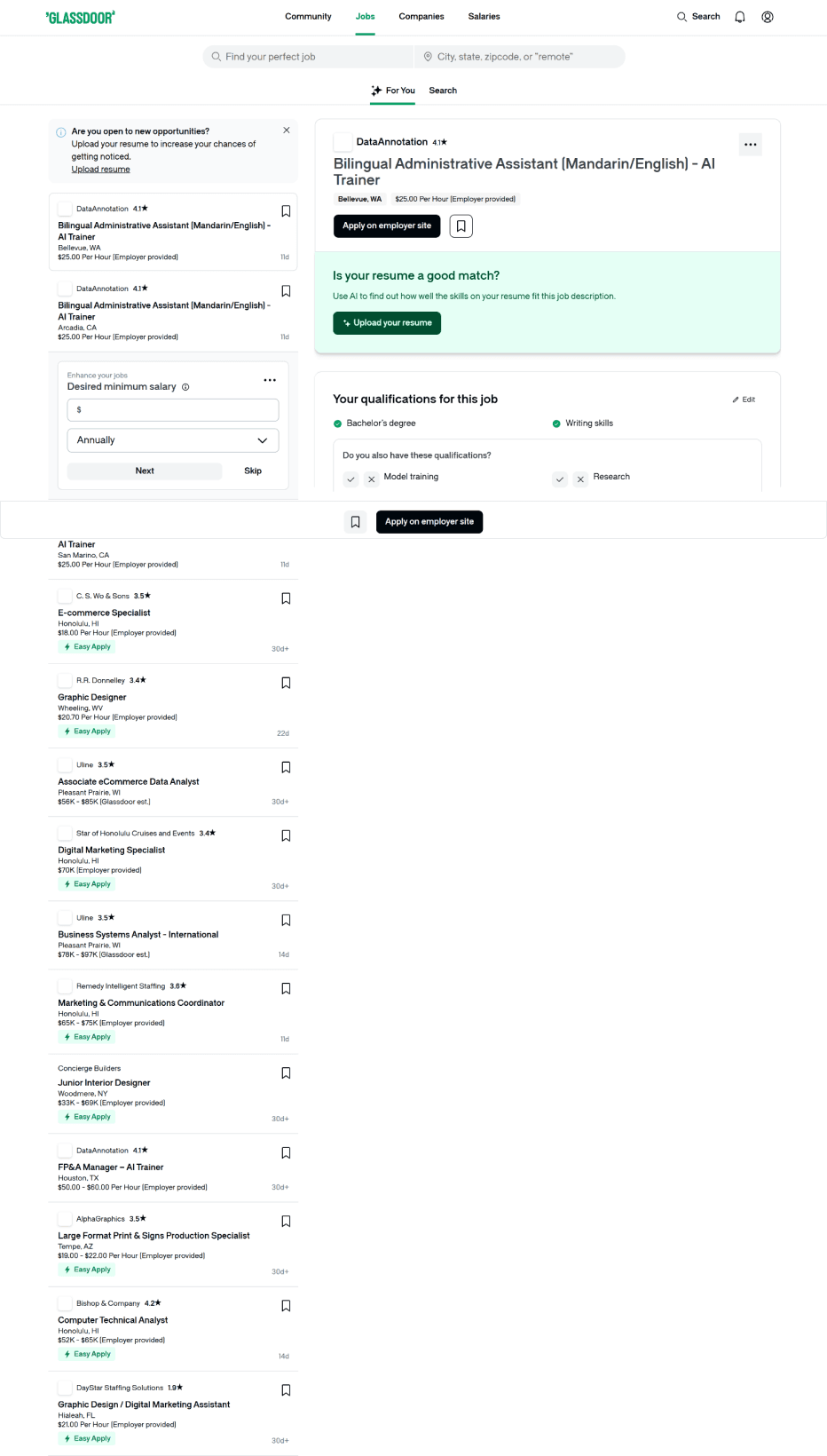Open Graphic Design / Digital Marketing Assistant listing

144,1405
